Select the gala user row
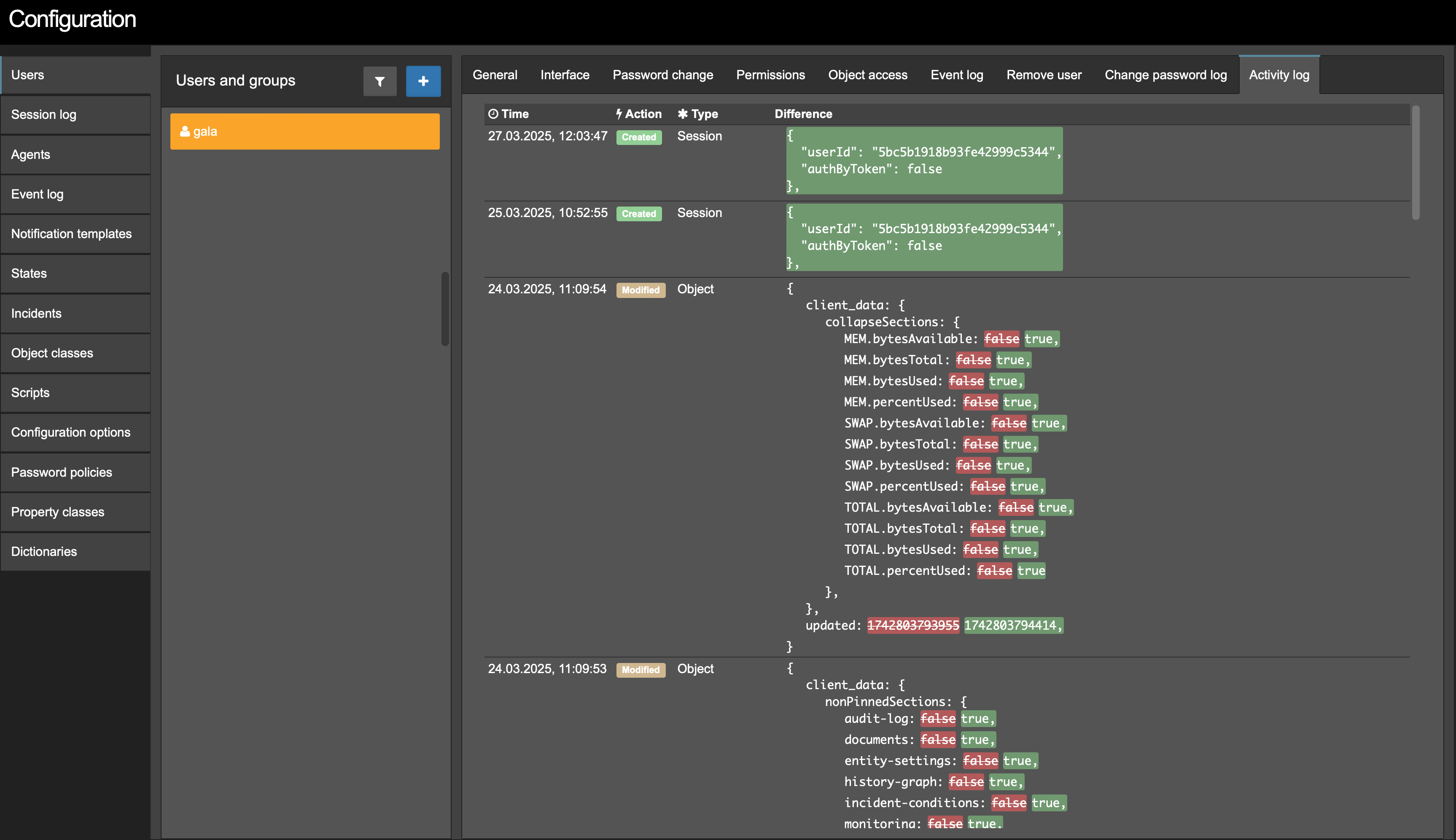Image resolution: width=1456 pixels, height=840 pixels. [305, 132]
